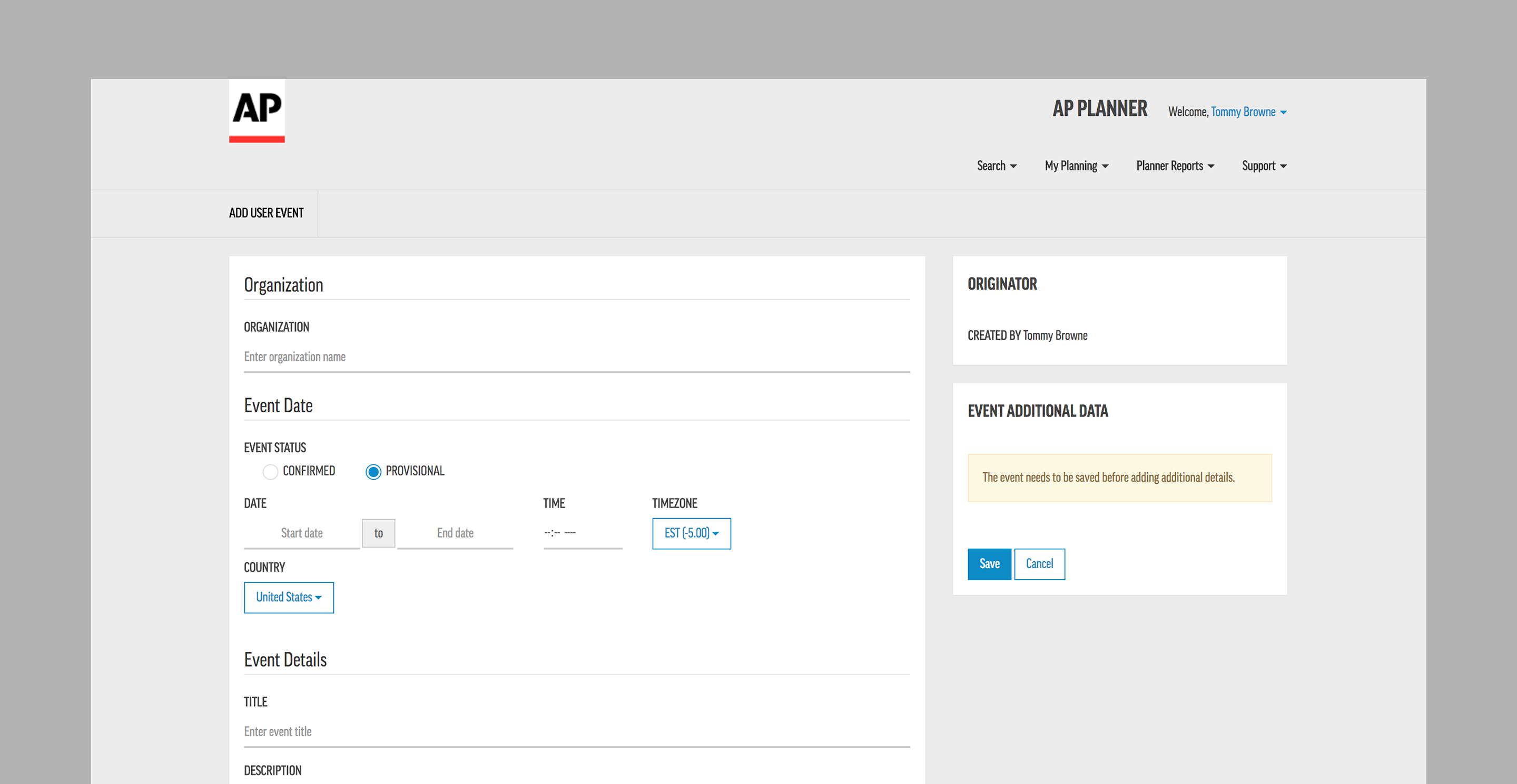The width and height of the screenshot is (1517, 784).
Task: Open the Search menu
Action: [997, 166]
